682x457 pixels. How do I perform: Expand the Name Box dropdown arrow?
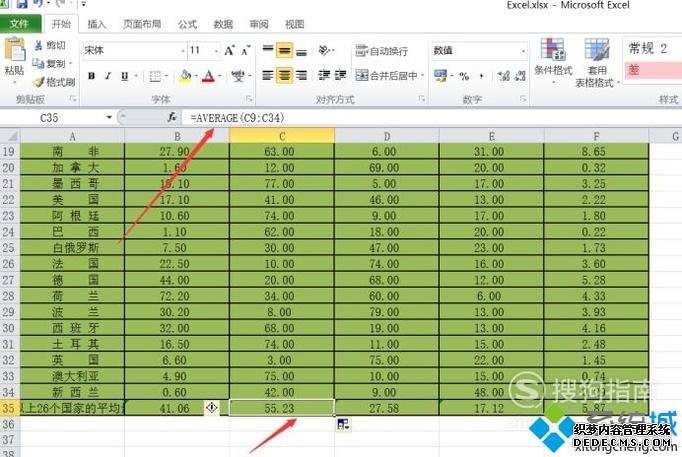tap(109, 117)
